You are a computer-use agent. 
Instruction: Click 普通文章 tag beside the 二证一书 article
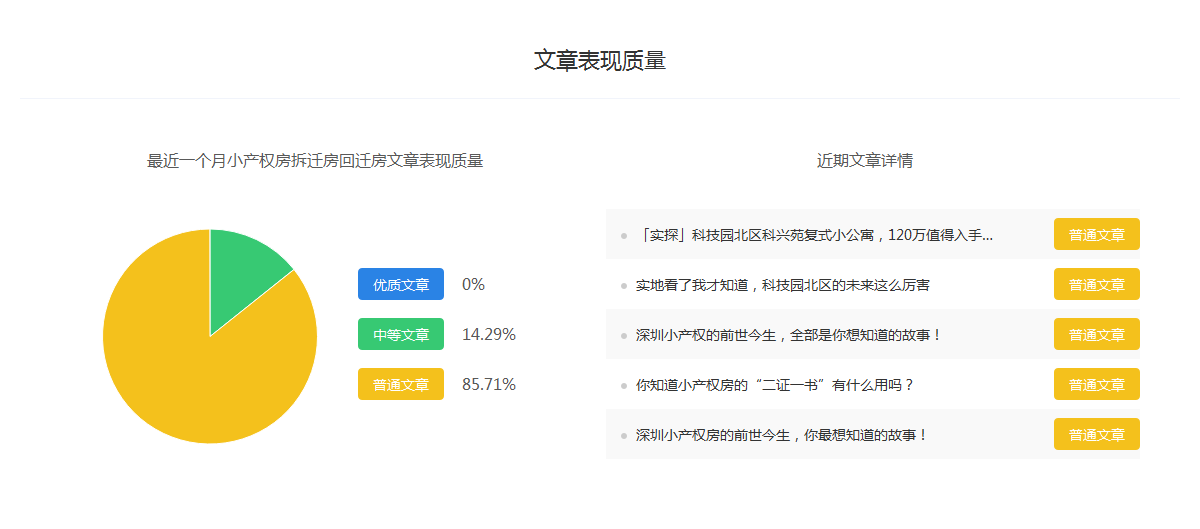[1097, 385]
